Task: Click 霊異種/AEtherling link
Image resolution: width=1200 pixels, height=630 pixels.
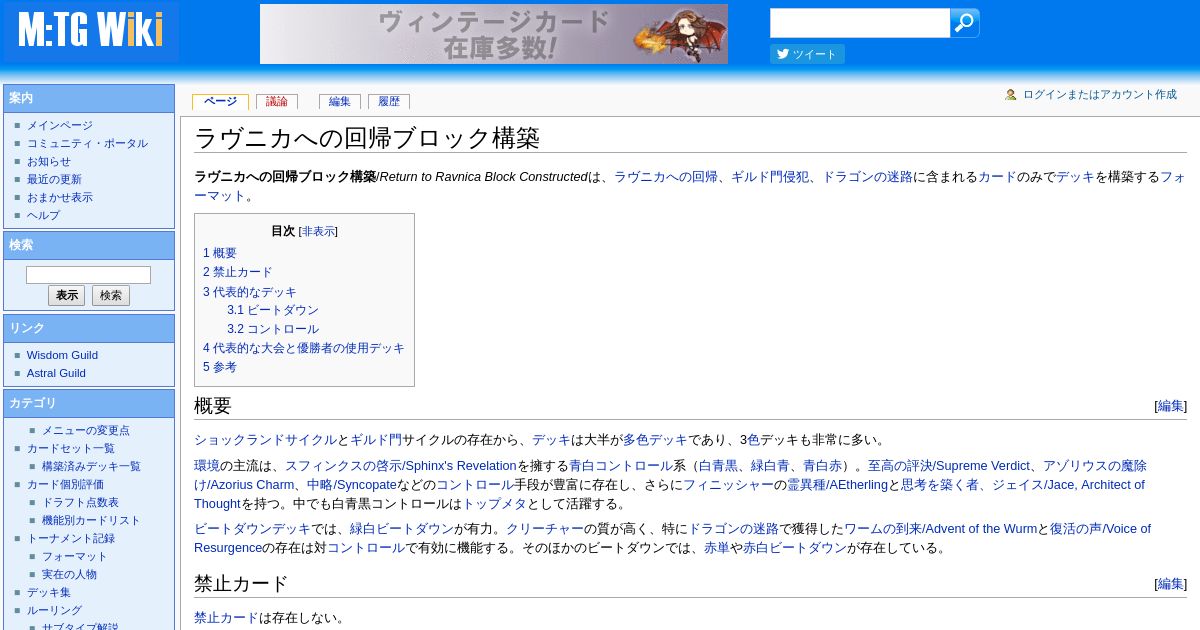Action: pos(837,485)
